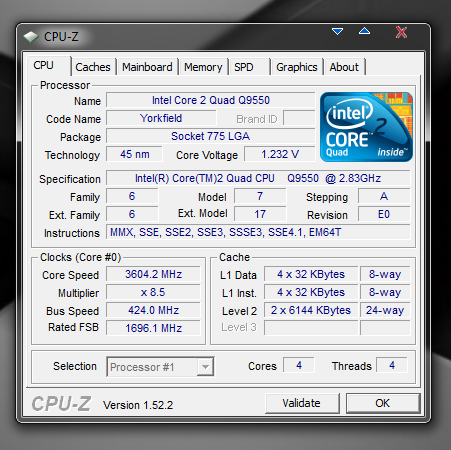Screen dimensions: 451x450
Task: Click the Threads count value 4
Action: click(392, 365)
